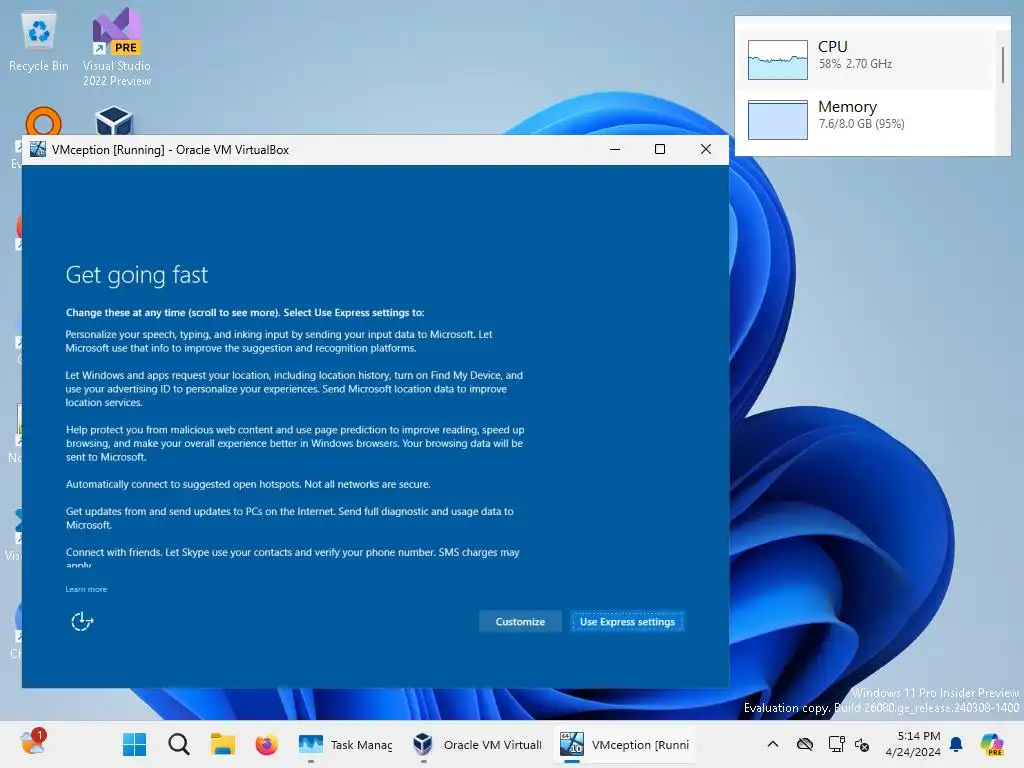Open the Windows Start menu

click(x=135, y=744)
